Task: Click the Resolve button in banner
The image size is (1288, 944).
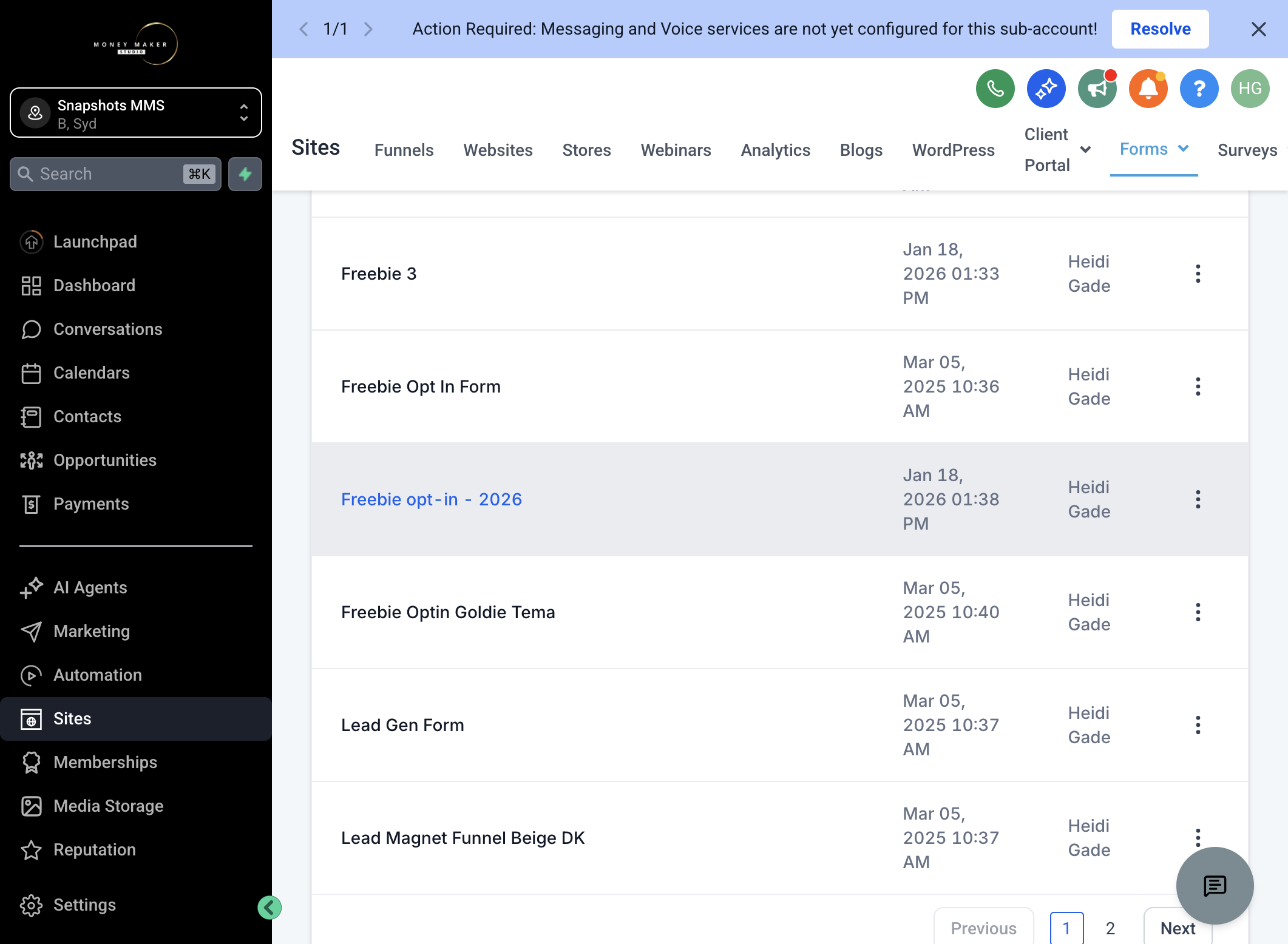Action: (x=1160, y=29)
